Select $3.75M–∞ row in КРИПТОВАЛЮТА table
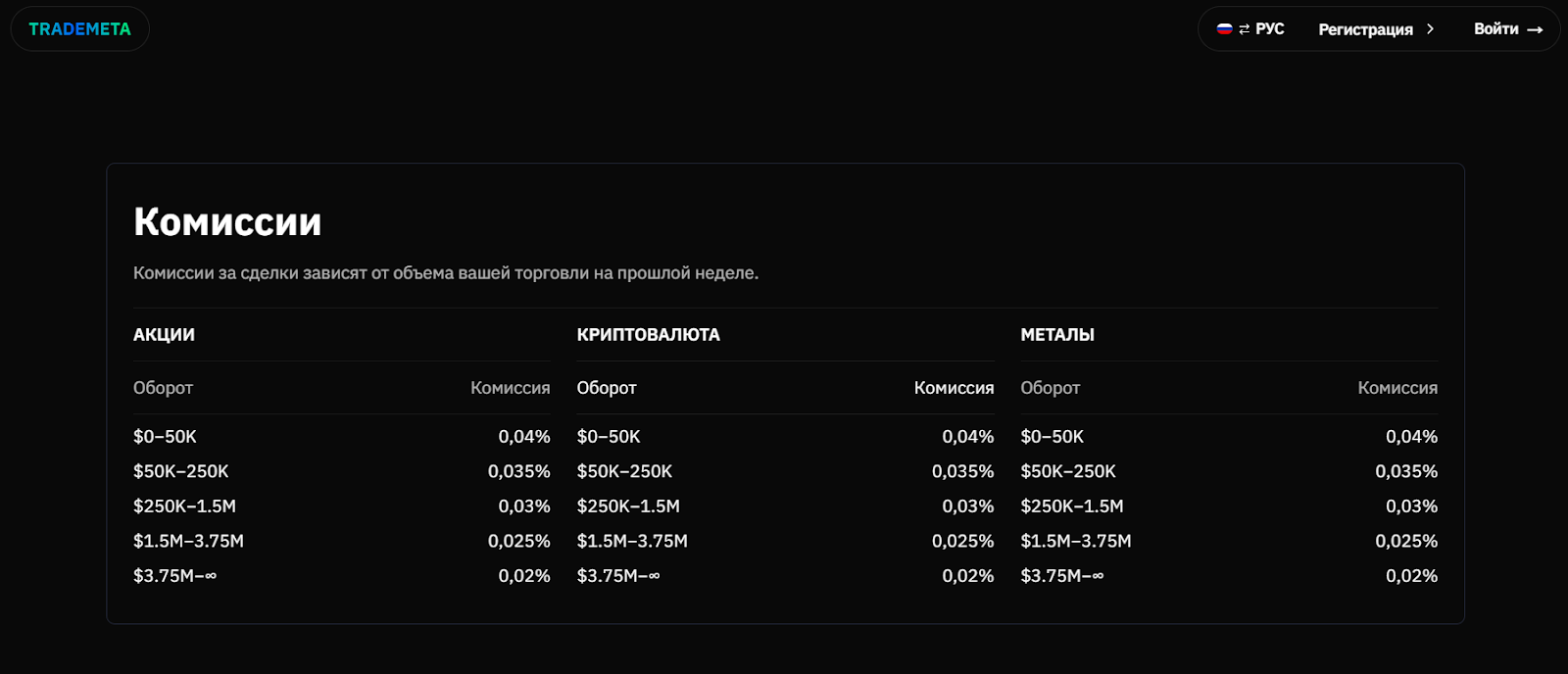This screenshot has height=674, width=1568. (786, 576)
